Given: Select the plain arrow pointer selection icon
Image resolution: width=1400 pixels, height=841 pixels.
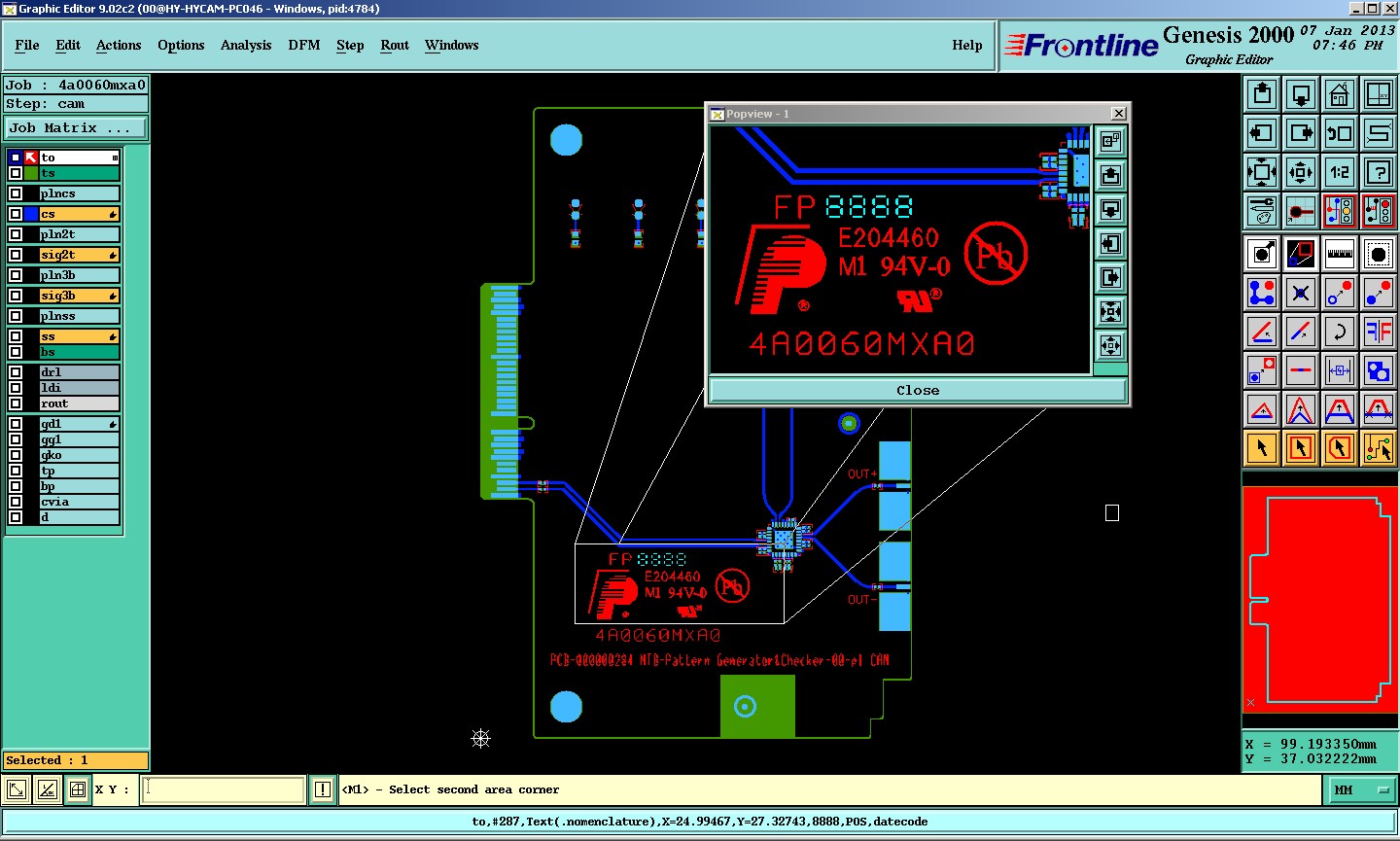Looking at the screenshot, I should [x=1262, y=448].
